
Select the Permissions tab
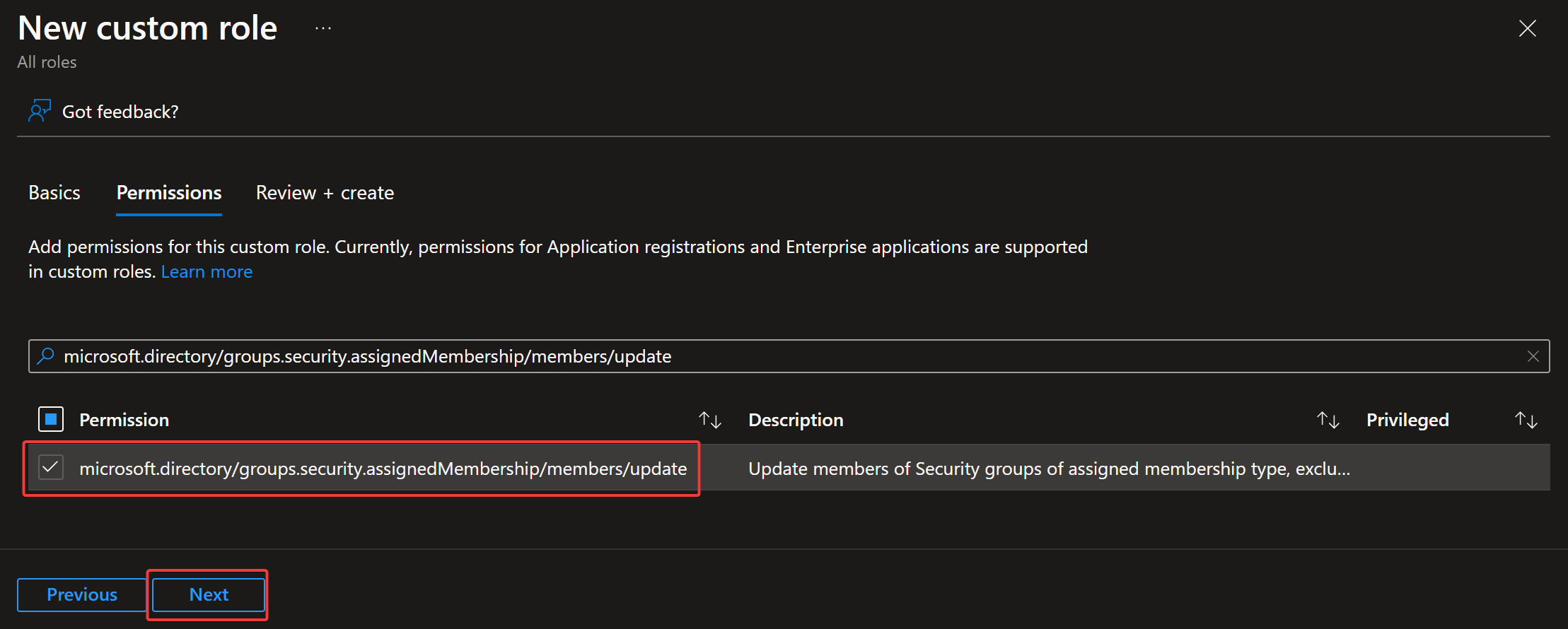pyautogui.click(x=169, y=193)
